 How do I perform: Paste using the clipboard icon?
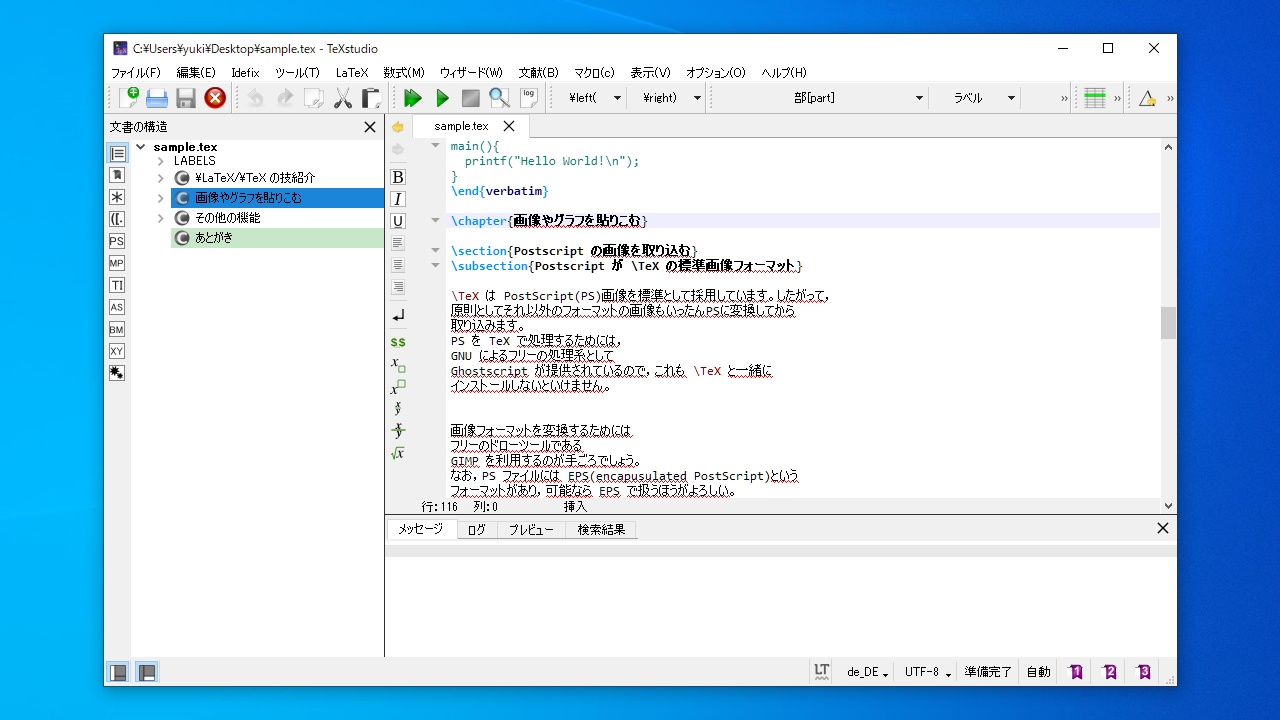pos(371,98)
